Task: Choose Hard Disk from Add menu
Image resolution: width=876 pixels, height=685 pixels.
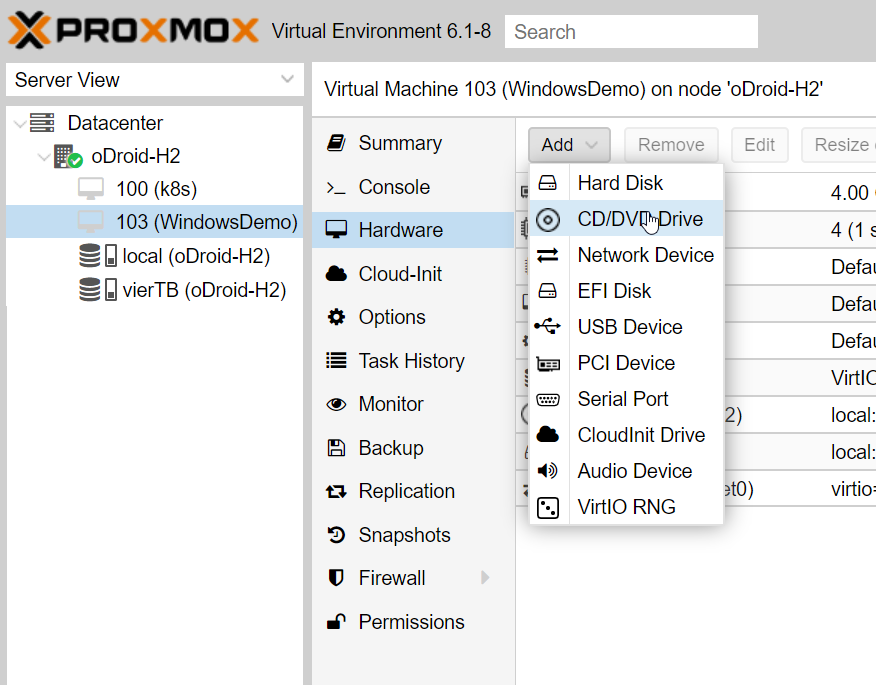Action: [x=626, y=183]
